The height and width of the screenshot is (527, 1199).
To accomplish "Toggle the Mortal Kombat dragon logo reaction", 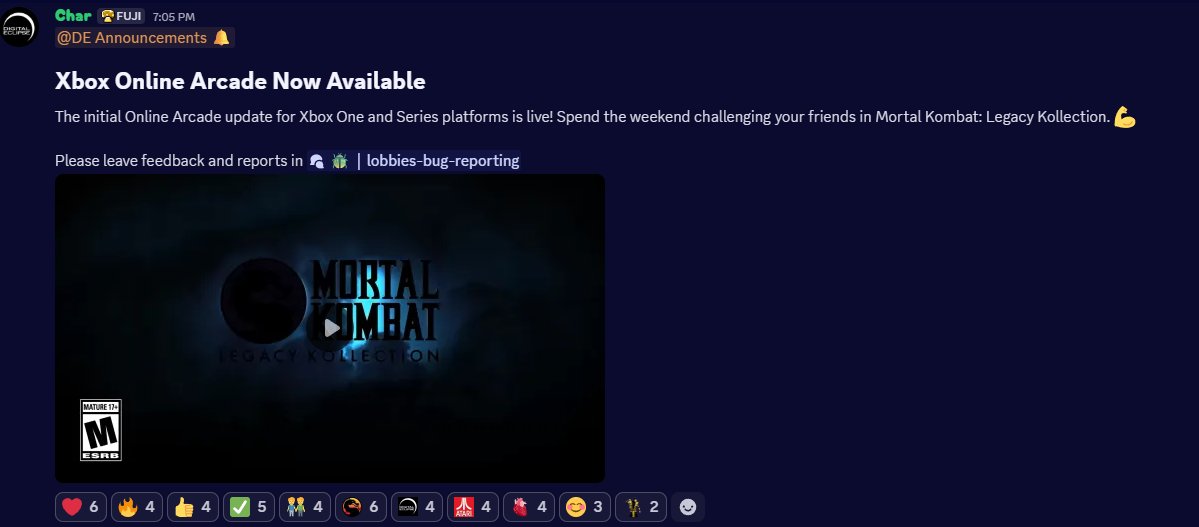I will tap(361, 506).
